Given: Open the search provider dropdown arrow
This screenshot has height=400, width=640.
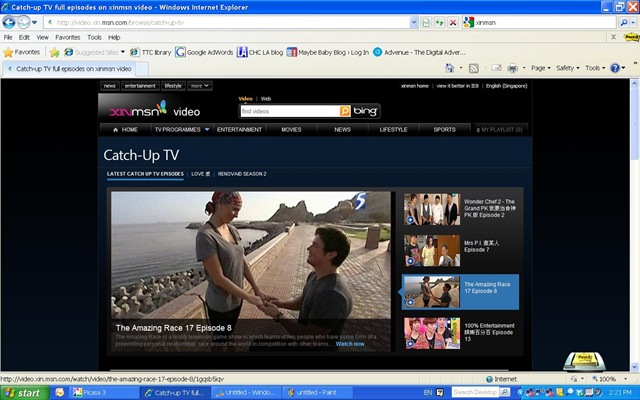Looking at the screenshot, I should click(633, 22).
